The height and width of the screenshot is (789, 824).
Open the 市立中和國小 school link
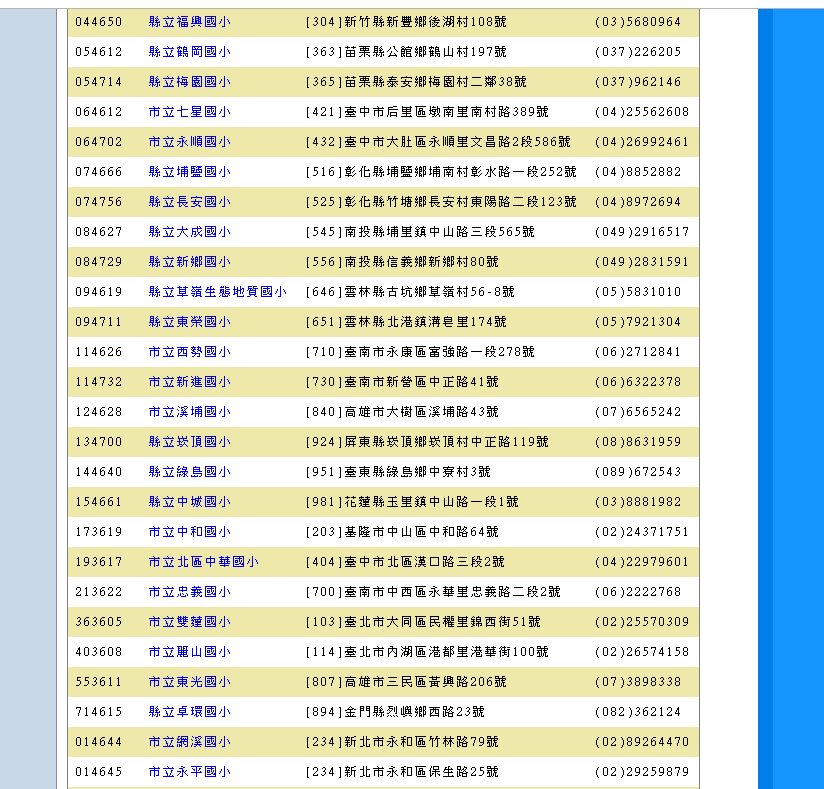189,531
